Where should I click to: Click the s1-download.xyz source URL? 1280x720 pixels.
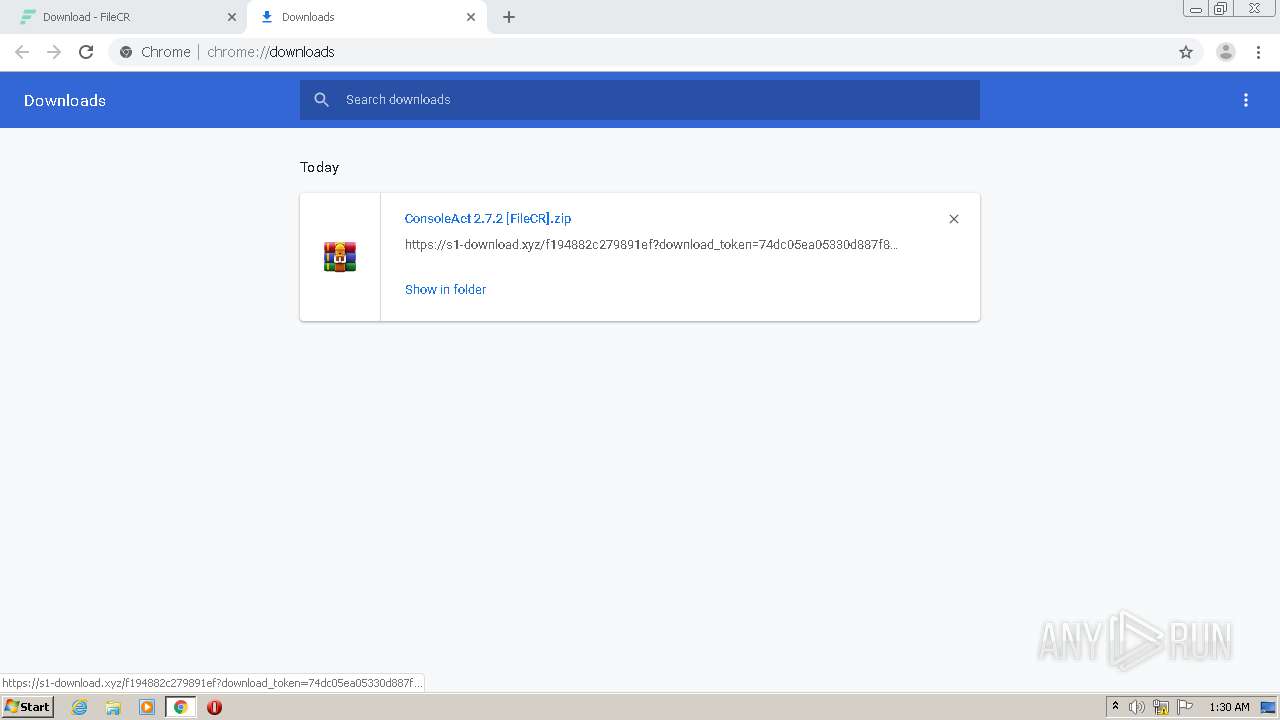pyautogui.click(x=651, y=244)
